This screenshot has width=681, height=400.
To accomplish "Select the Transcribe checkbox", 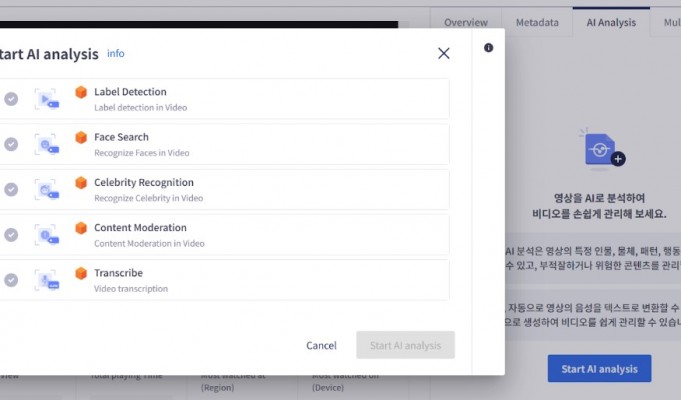I will [x=11, y=280].
